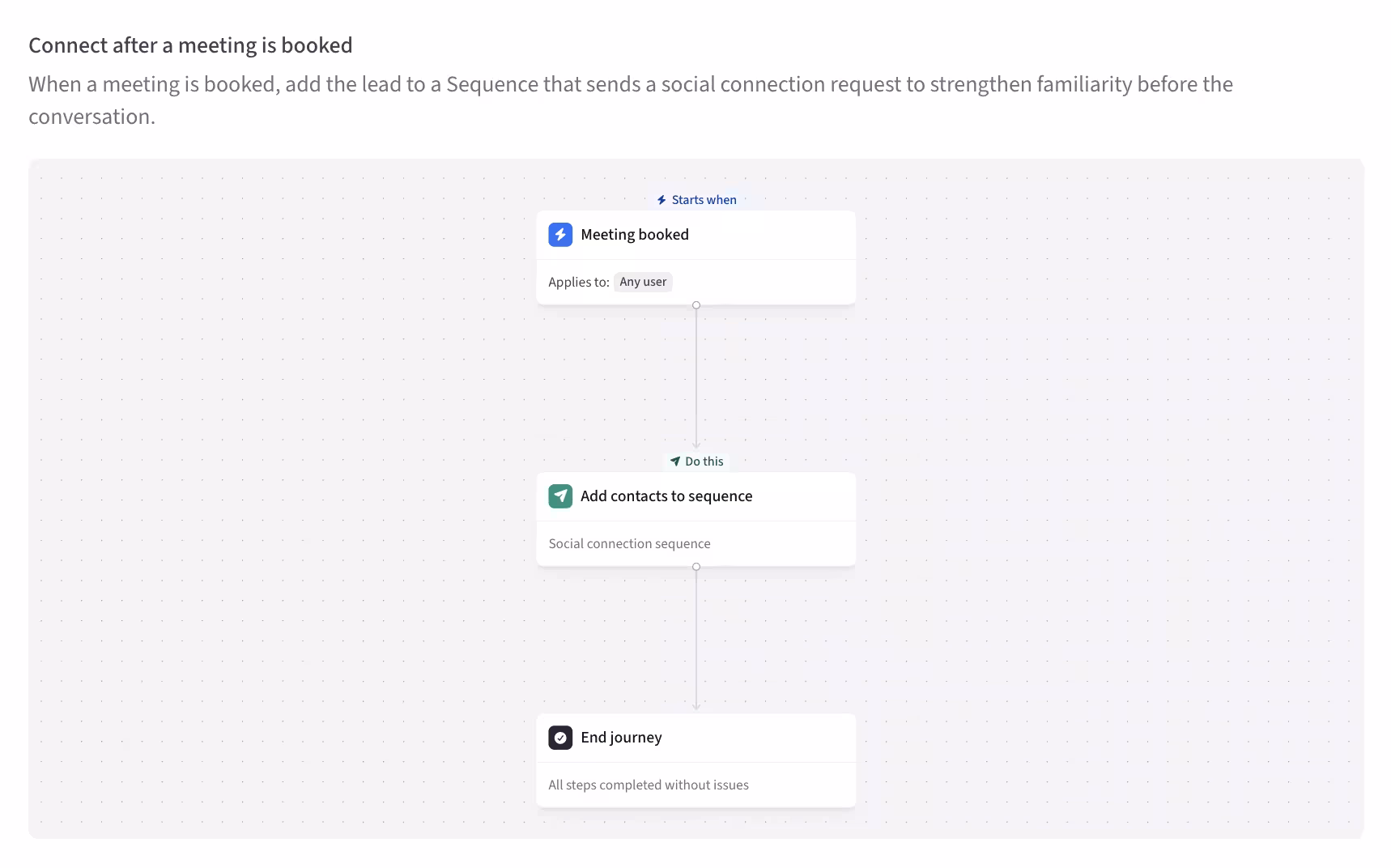Viewport: 1391px width, 868px height.
Task: Click the blue lightning Meeting booked icon
Action: [x=560, y=235]
